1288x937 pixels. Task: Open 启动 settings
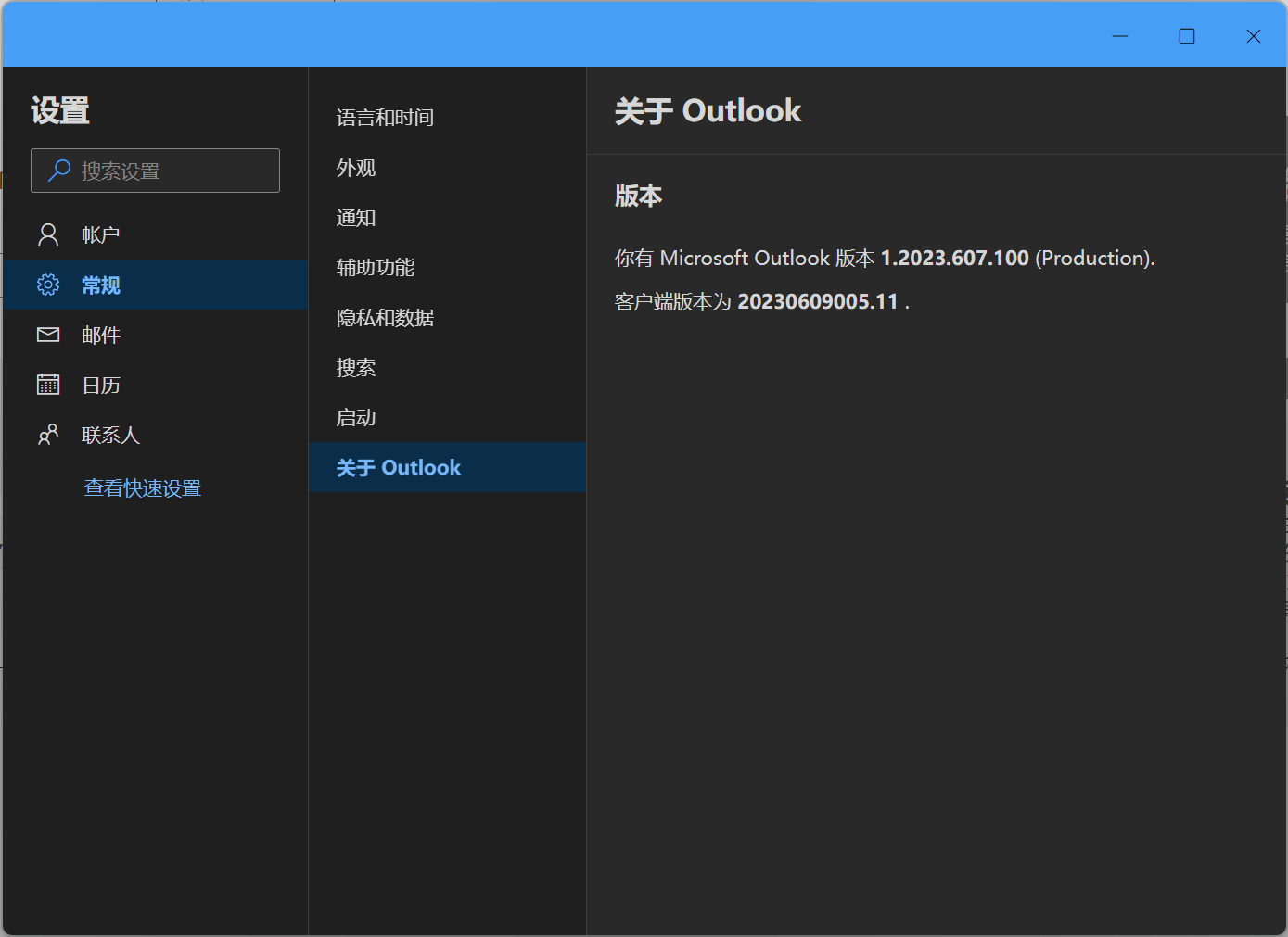(x=447, y=418)
